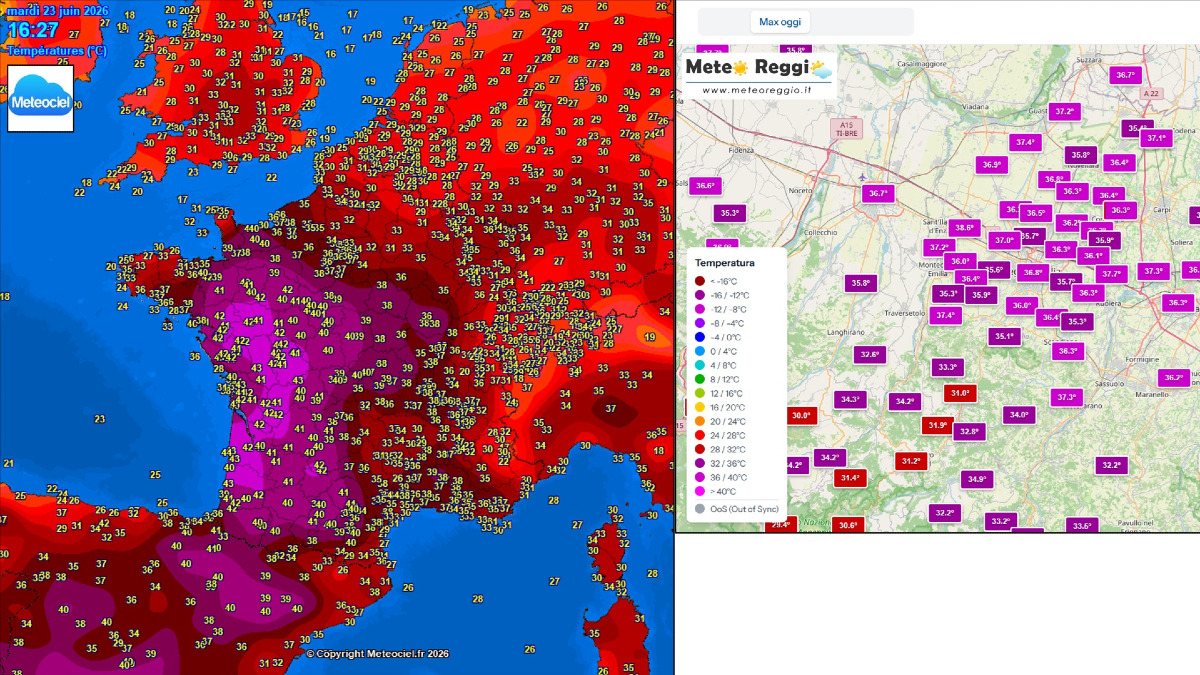Open the 38.6° station marker
This screenshot has width=1200, height=675.
coord(964,227)
